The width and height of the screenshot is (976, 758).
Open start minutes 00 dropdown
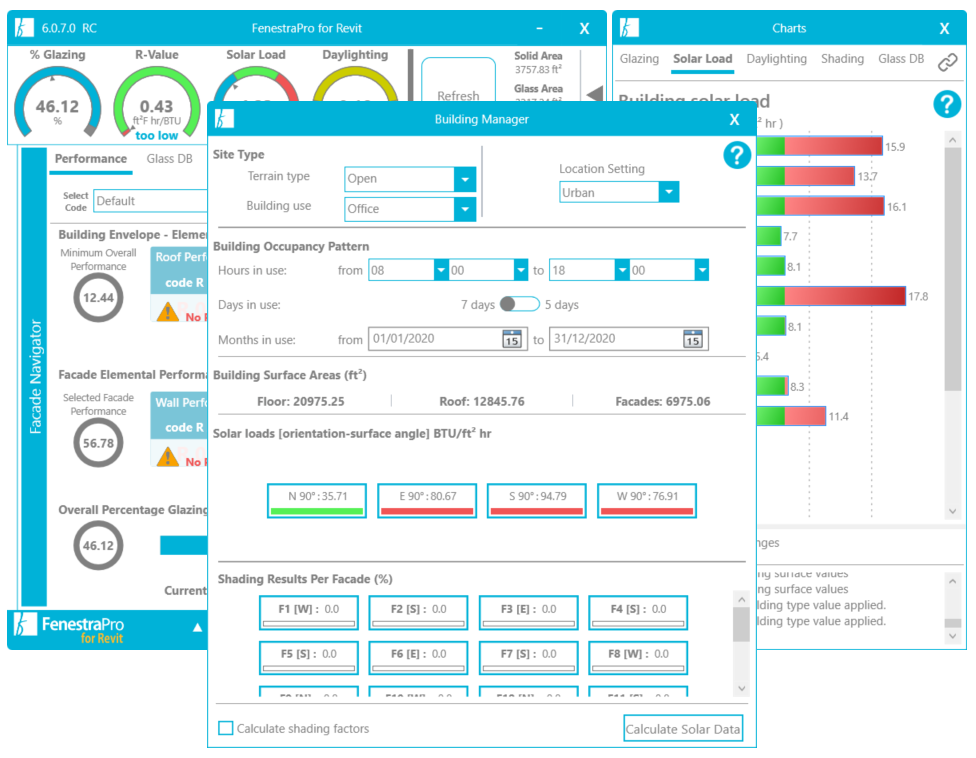point(520,270)
